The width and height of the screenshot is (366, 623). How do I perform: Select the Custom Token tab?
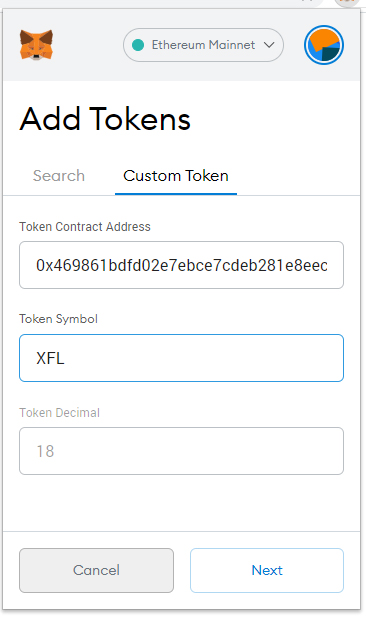tap(176, 176)
